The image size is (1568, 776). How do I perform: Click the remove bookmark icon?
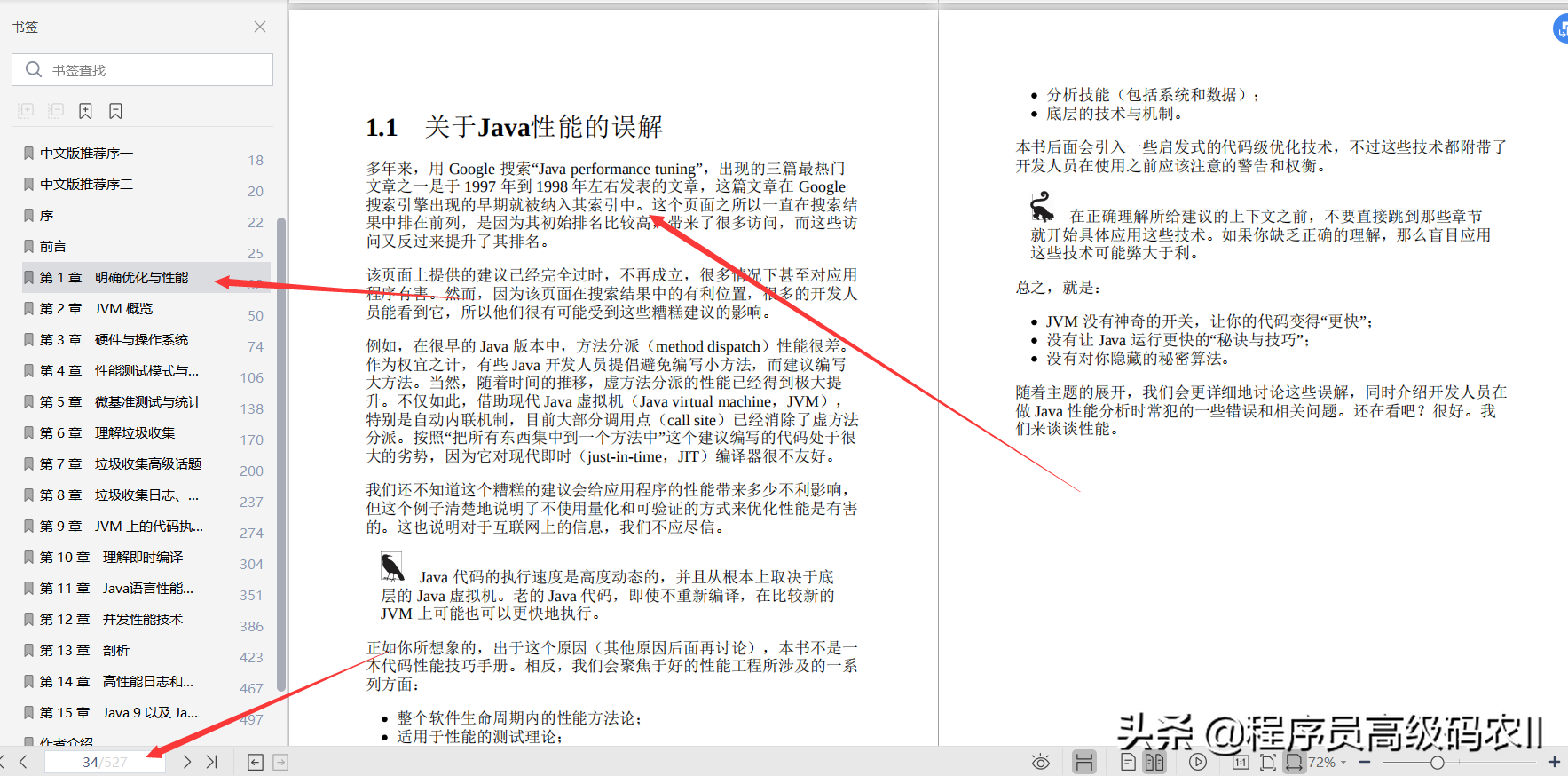pyautogui.click(x=115, y=111)
